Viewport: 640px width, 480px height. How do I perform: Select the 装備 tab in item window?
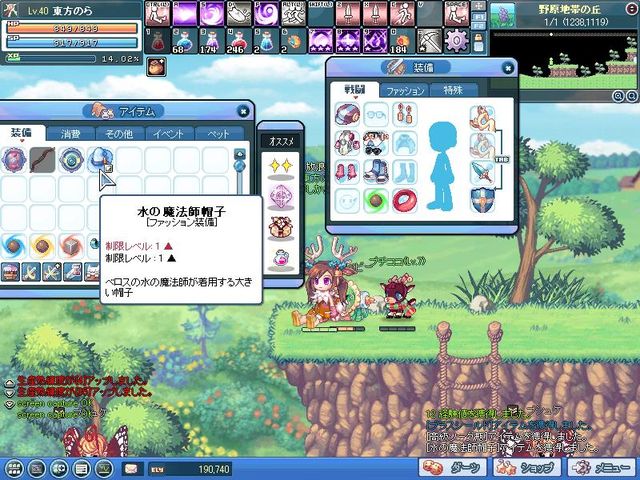tap(22, 133)
